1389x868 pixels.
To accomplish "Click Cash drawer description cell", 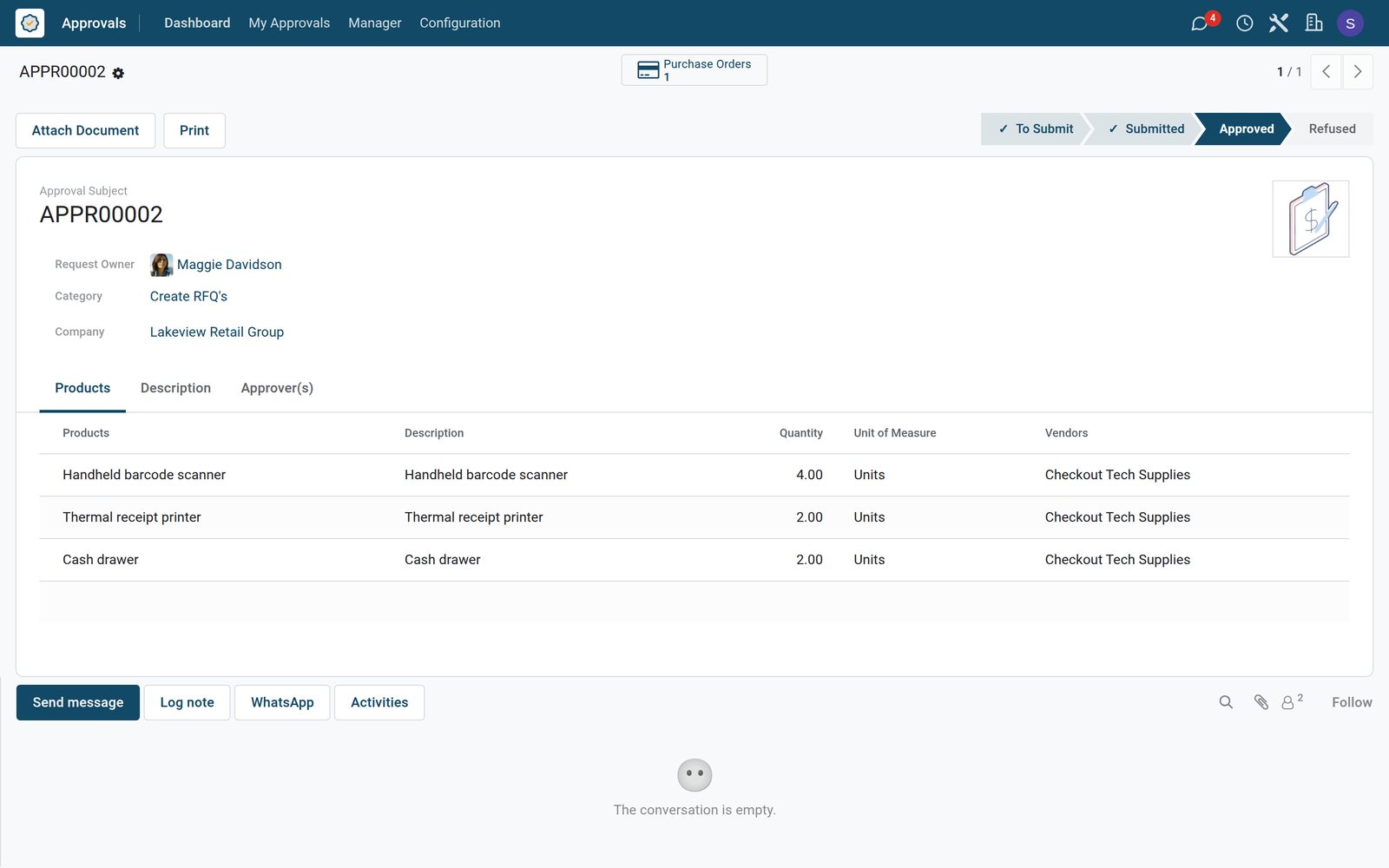I will coord(443,560).
